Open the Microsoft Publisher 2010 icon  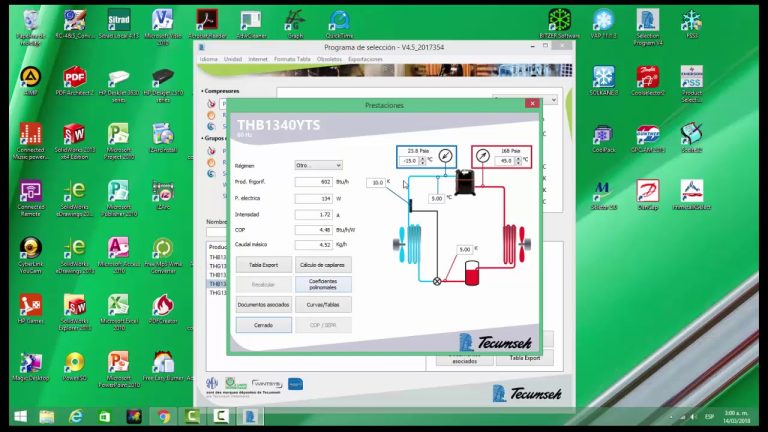pos(119,198)
